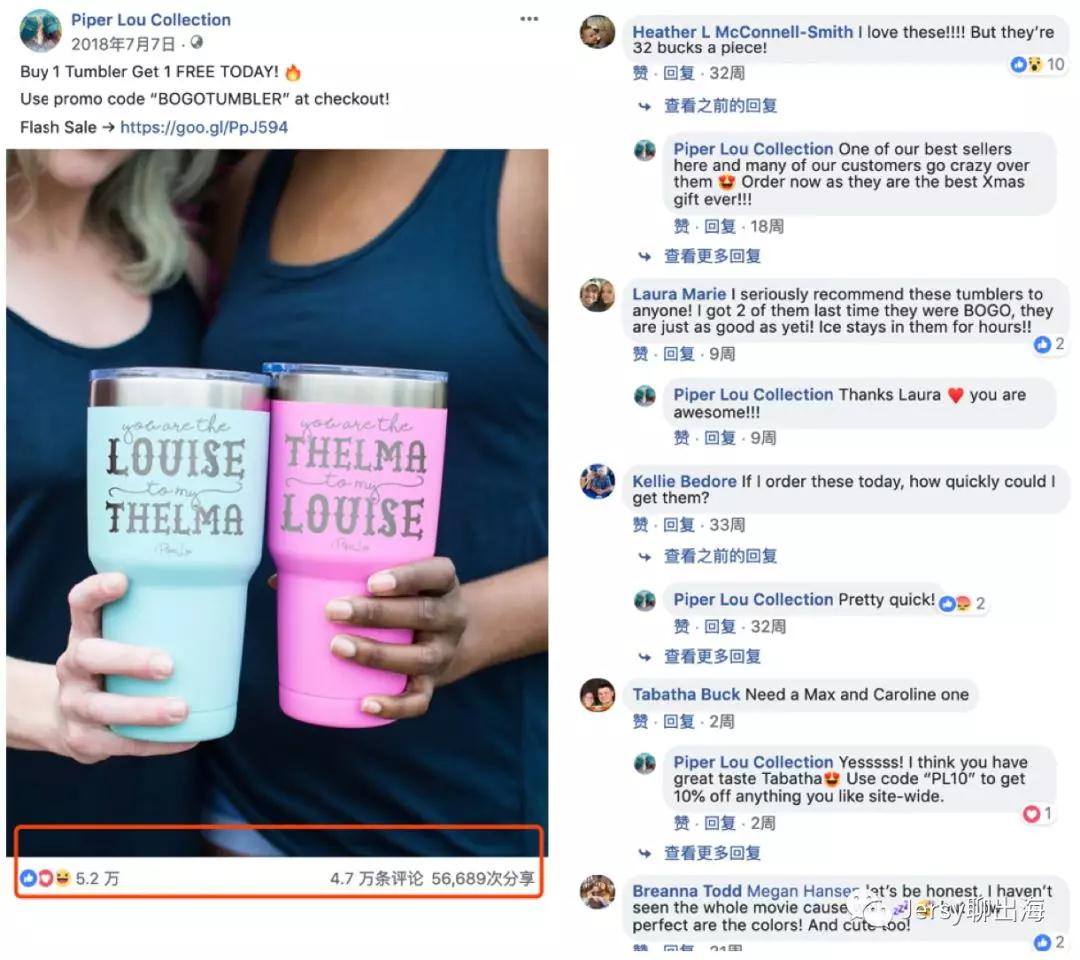Reply to Kellie Bedore's comment
The height and width of the screenshot is (960, 1080).
point(678,525)
